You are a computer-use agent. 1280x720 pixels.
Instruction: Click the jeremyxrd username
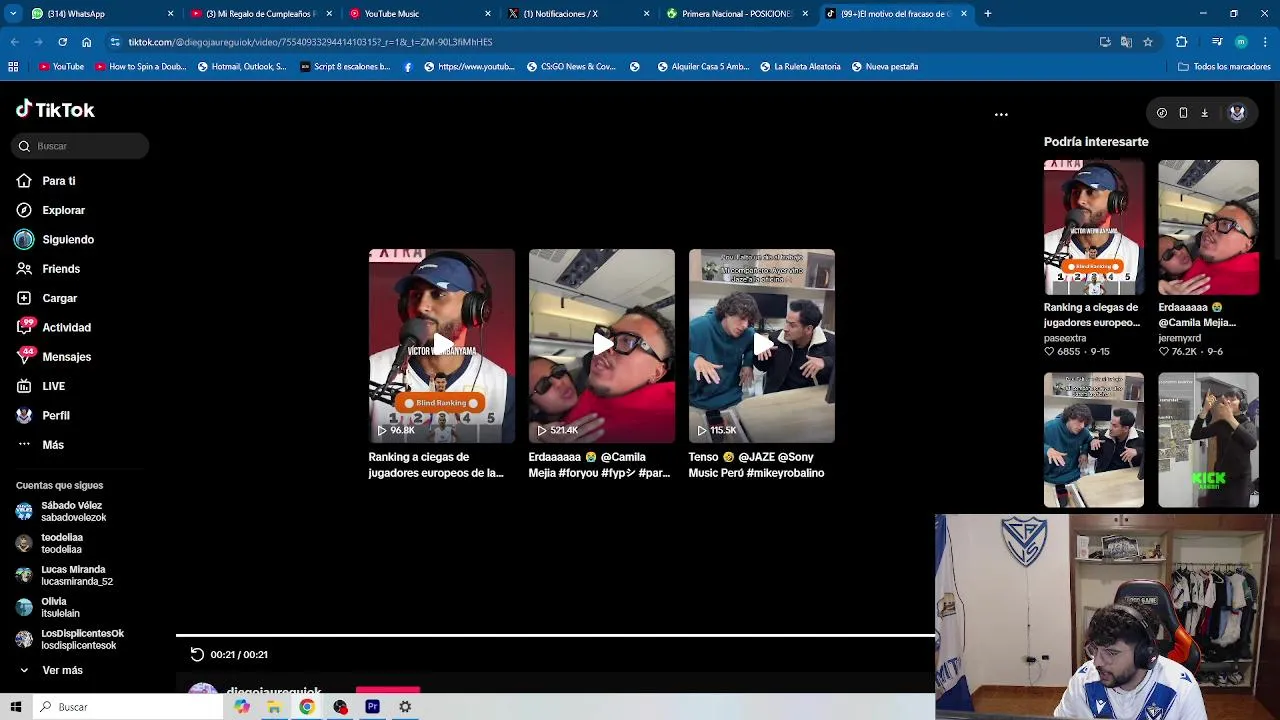point(1179,338)
